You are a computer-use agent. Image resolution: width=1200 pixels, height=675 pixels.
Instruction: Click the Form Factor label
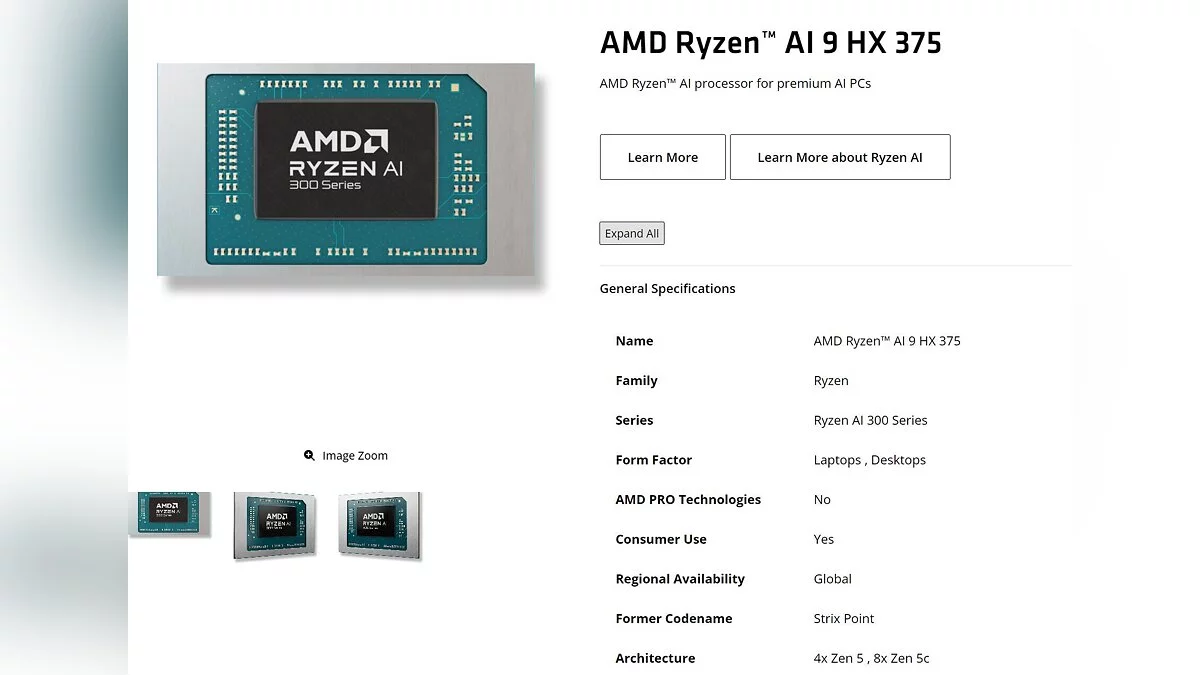pos(654,460)
